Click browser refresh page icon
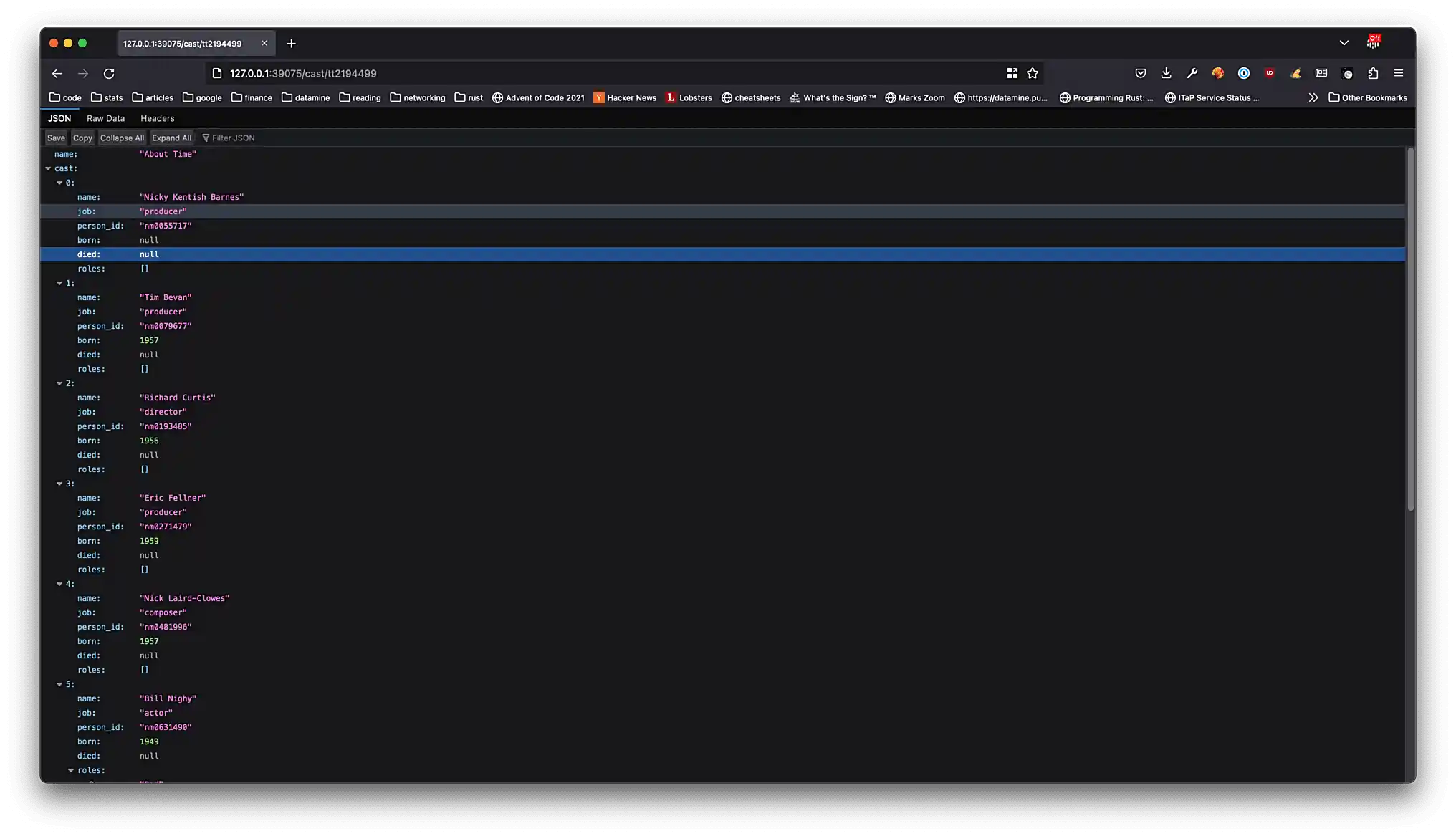This screenshot has height=836, width=1456. pos(109,73)
